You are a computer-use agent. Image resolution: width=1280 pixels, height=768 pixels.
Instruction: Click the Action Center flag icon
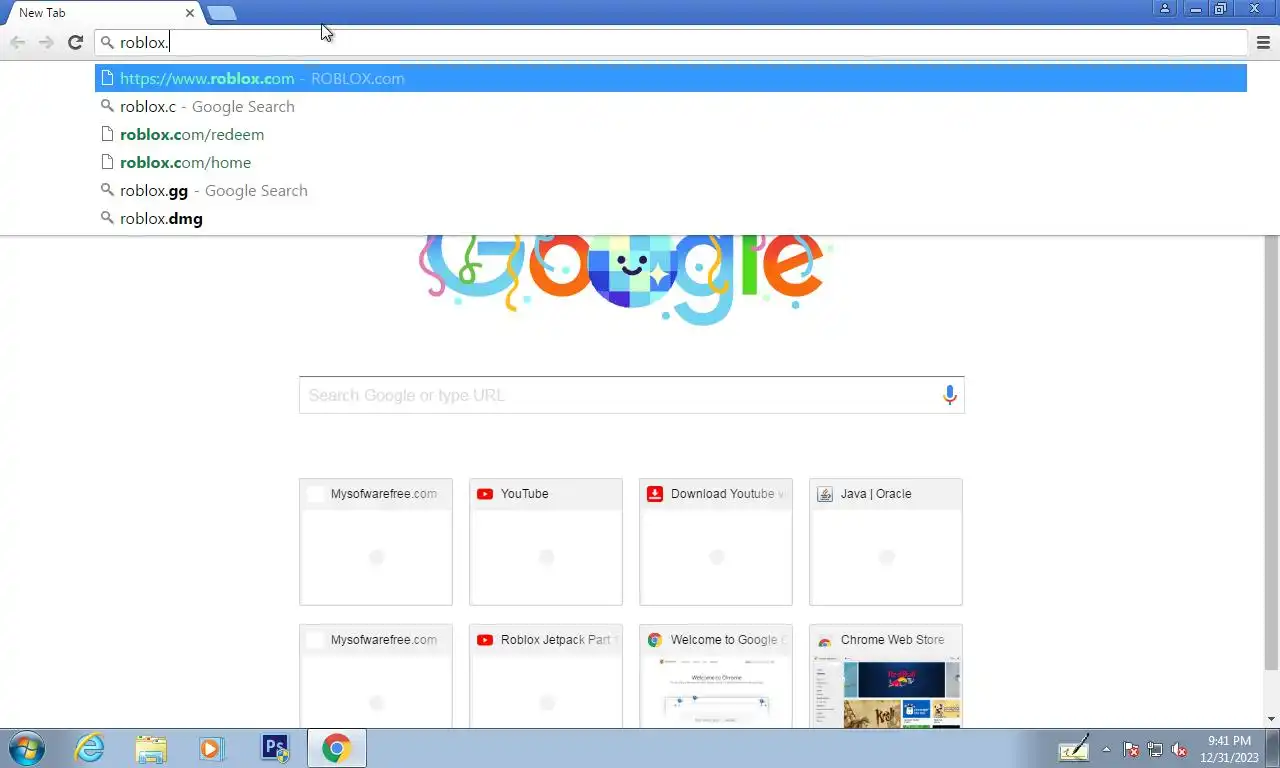(x=1131, y=749)
